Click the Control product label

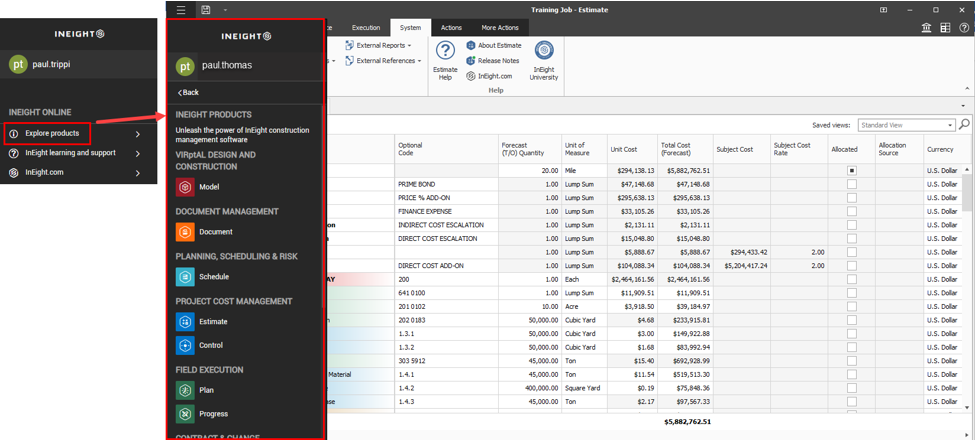(211, 345)
